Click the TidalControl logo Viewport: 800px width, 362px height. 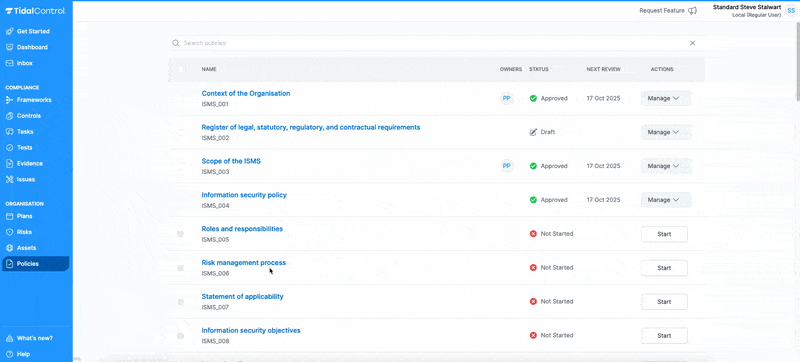tap(35, 11)
